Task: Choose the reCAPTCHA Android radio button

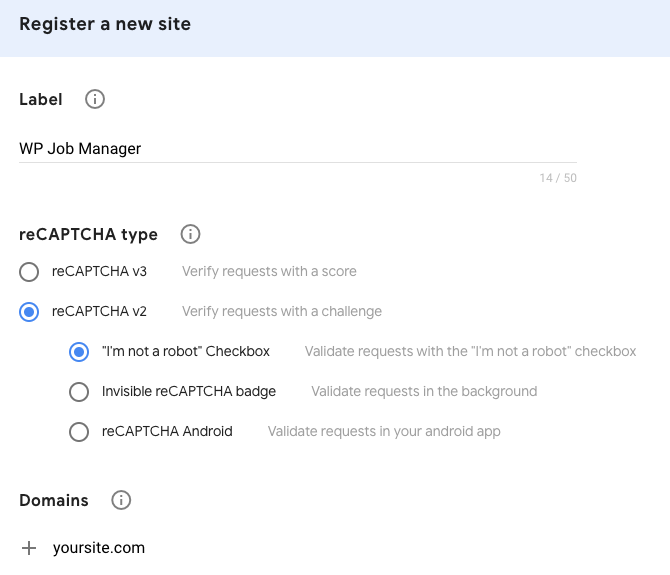Action: point(79,432)
